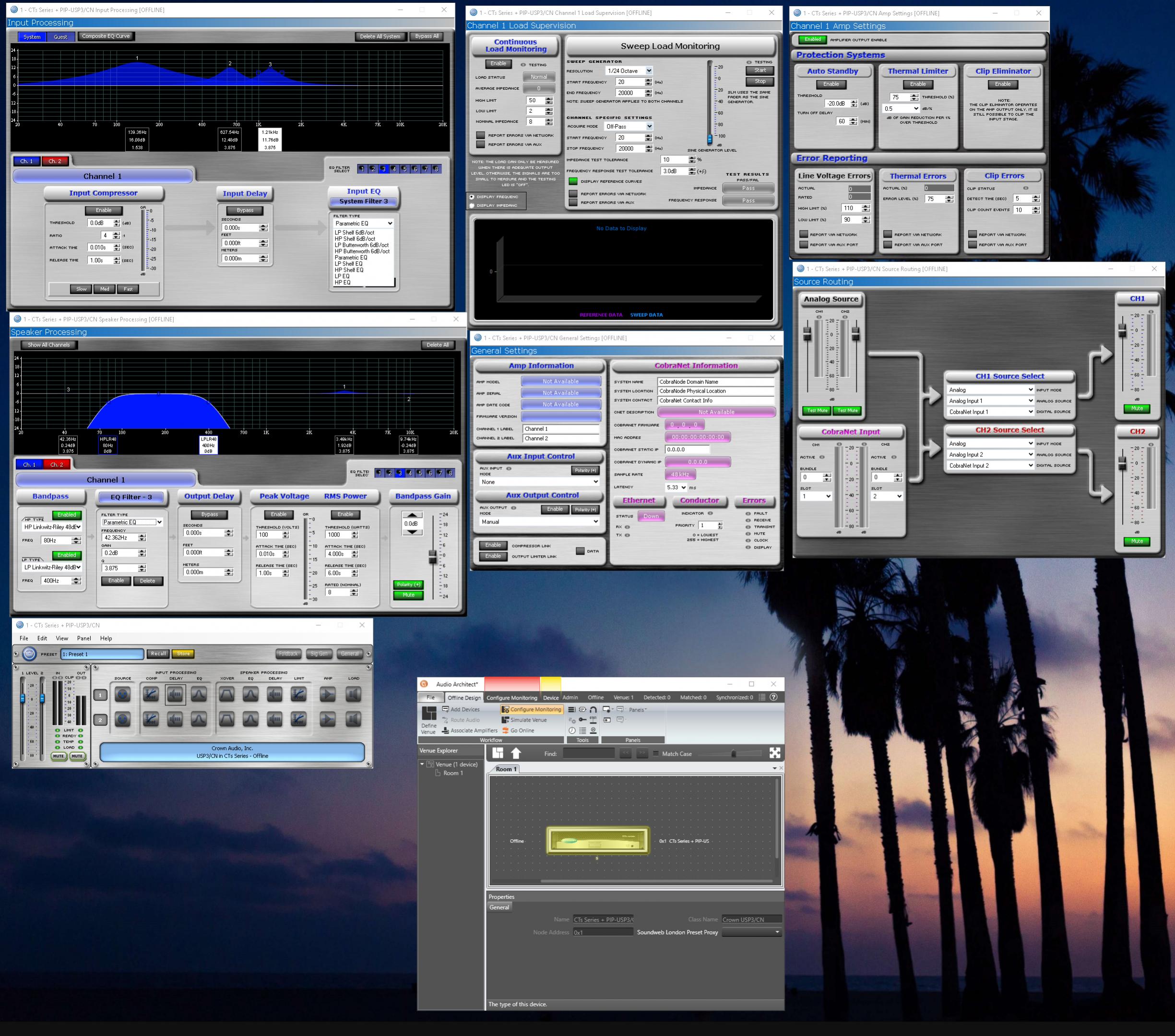The width and height of the screenshot is (1175, 1036).
Task: Open channel 1 input EQ icon
Action: [199, 694]
